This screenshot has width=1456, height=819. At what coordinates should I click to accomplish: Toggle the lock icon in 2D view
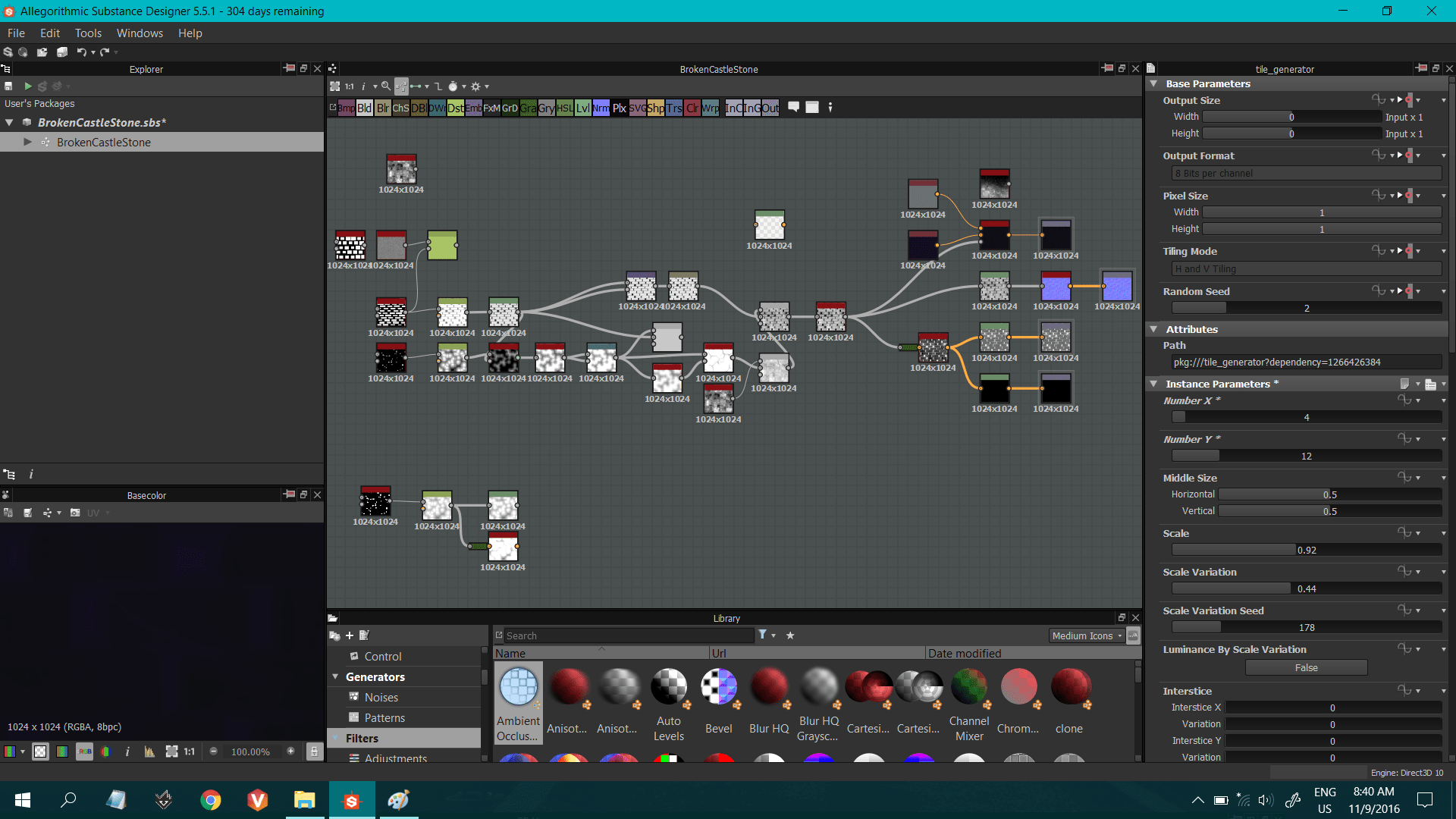pos(314,752)
